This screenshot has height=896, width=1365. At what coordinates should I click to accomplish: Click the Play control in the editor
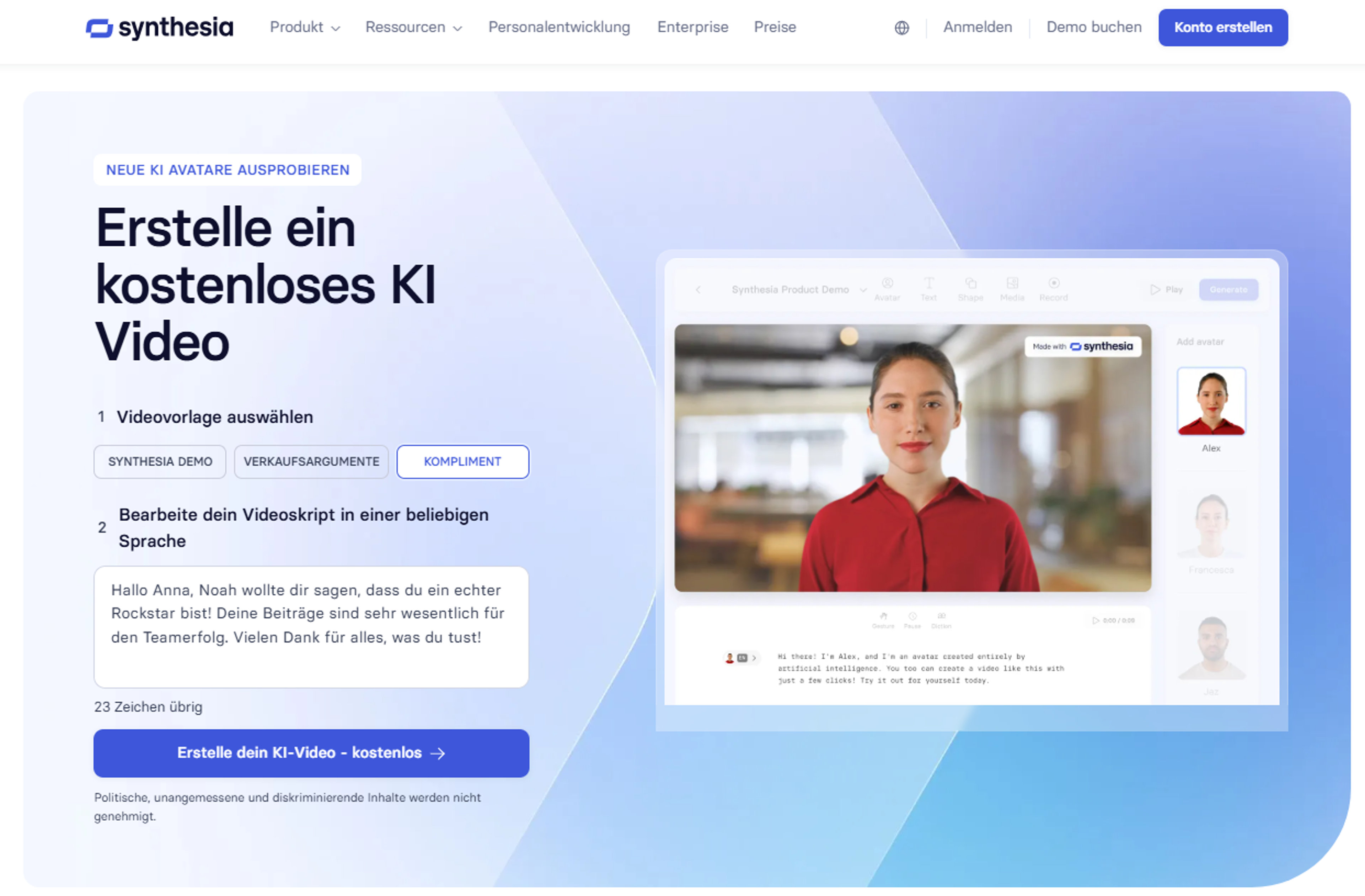(1167, 290)
